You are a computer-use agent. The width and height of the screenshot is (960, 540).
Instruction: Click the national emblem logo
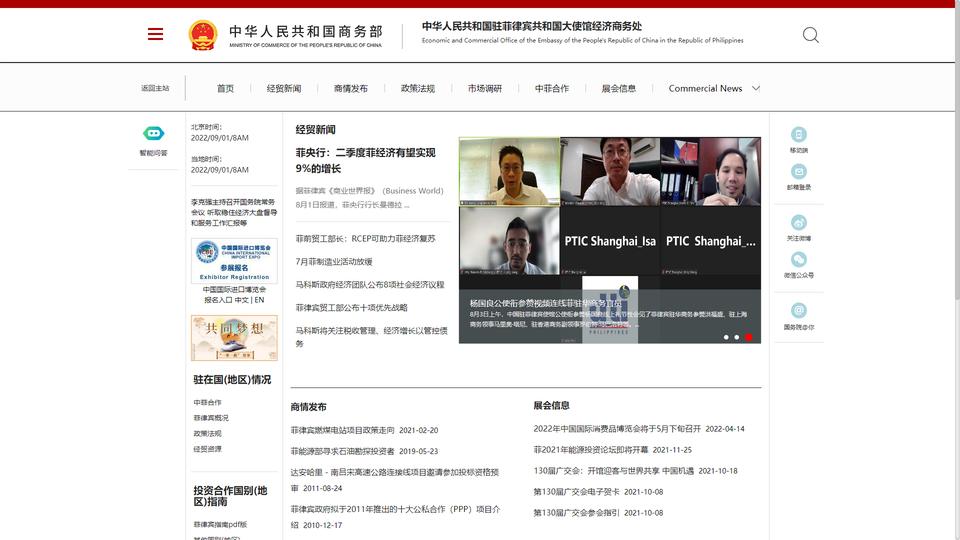(203, 35)
